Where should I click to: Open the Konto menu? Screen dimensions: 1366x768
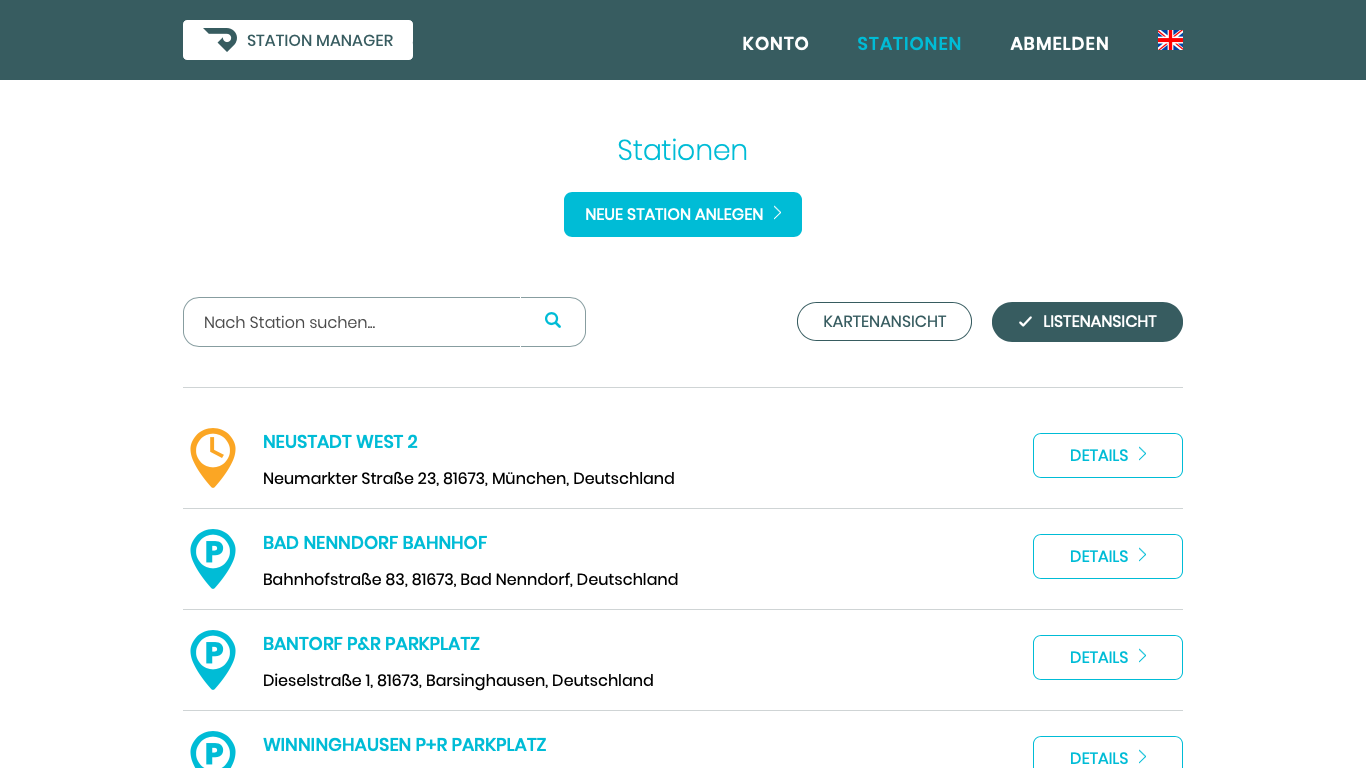click(x=776, y=43)
